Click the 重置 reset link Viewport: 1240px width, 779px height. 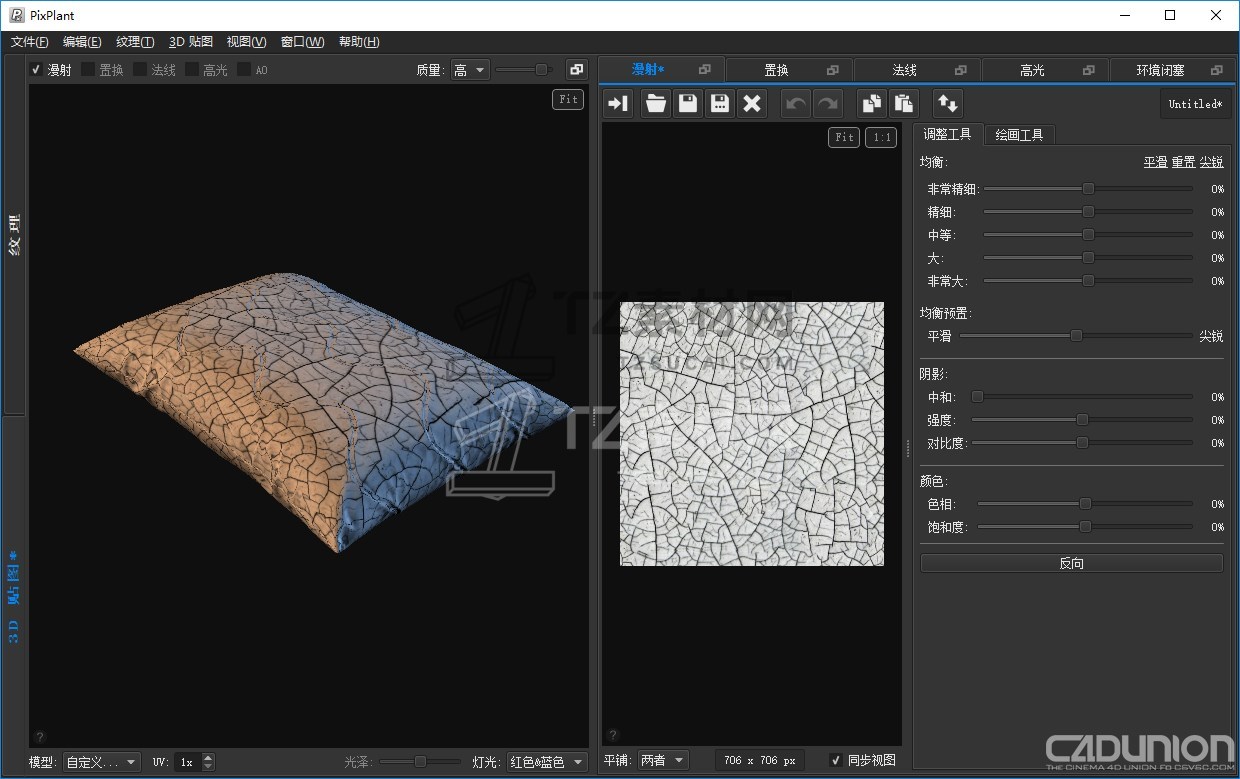click(1183, 162)
